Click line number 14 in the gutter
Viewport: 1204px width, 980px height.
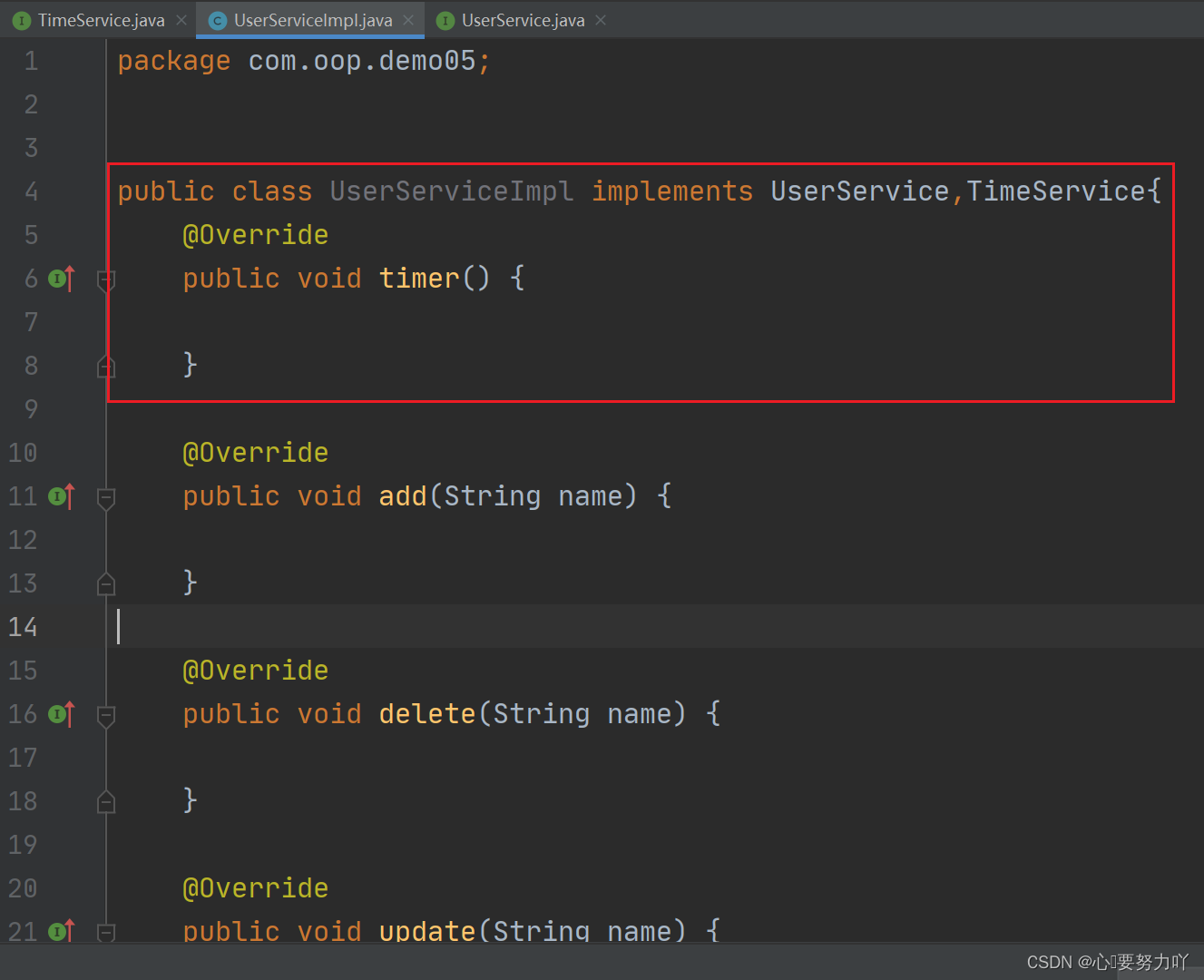tap(23, 627)
